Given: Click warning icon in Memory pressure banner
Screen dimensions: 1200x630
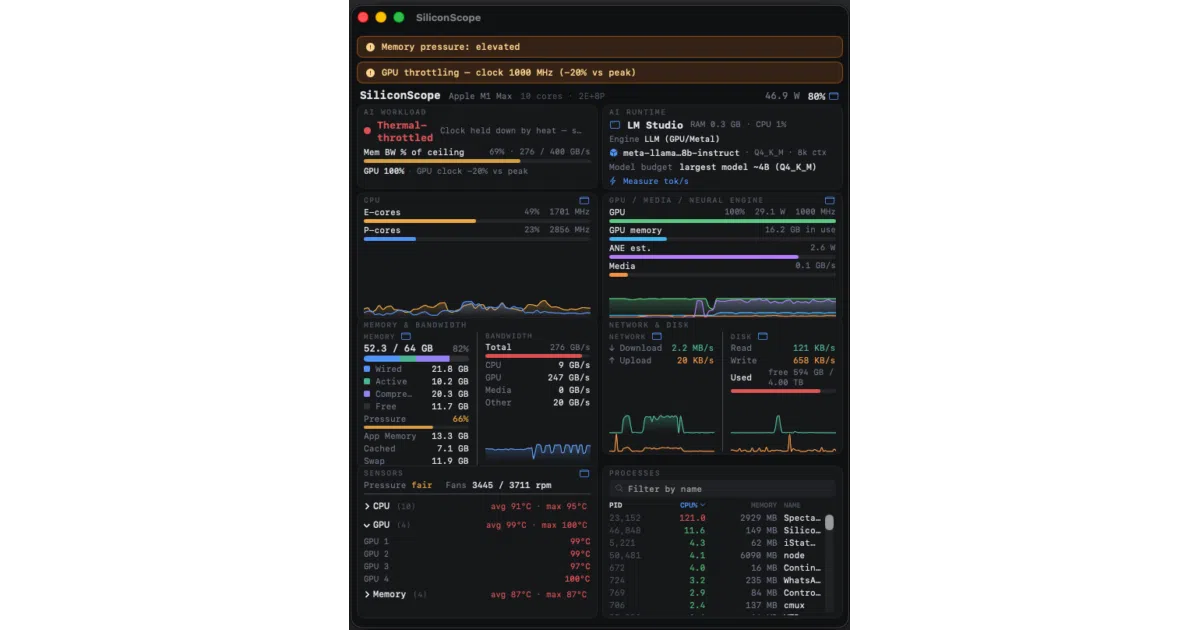Looking at the screenshot, I should 370,47.
